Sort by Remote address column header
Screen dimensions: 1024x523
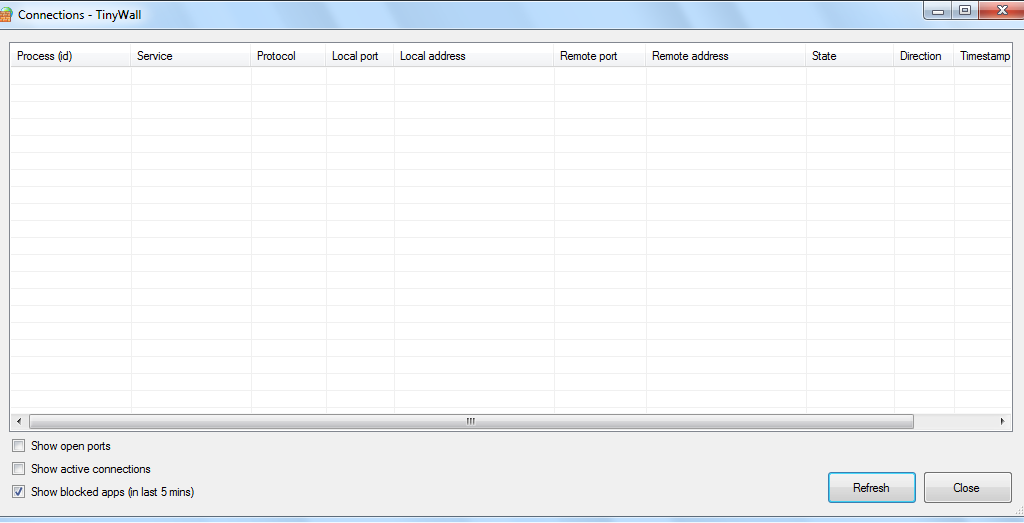726,55
